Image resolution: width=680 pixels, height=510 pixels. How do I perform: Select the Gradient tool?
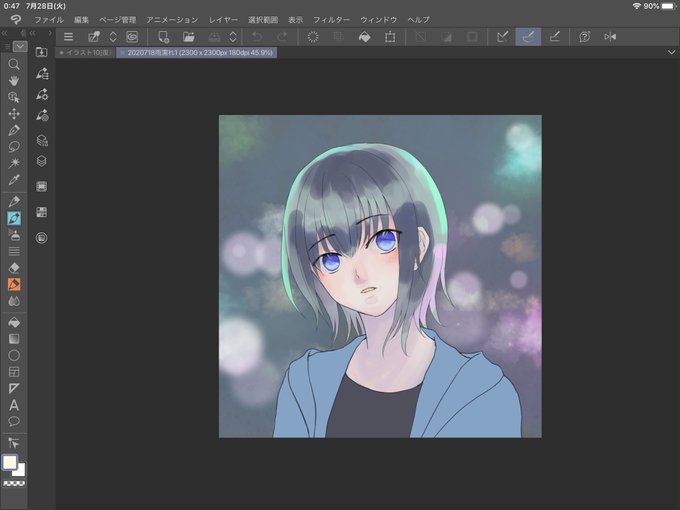[14, 339]
